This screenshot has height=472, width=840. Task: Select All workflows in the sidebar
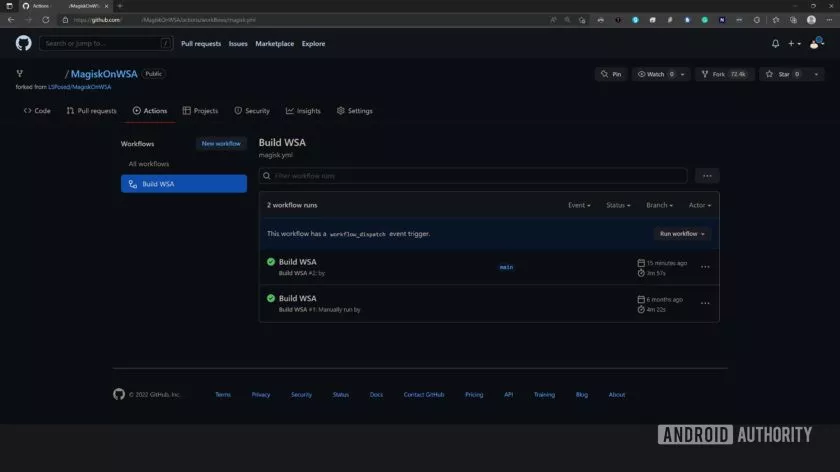coord(149,164)
